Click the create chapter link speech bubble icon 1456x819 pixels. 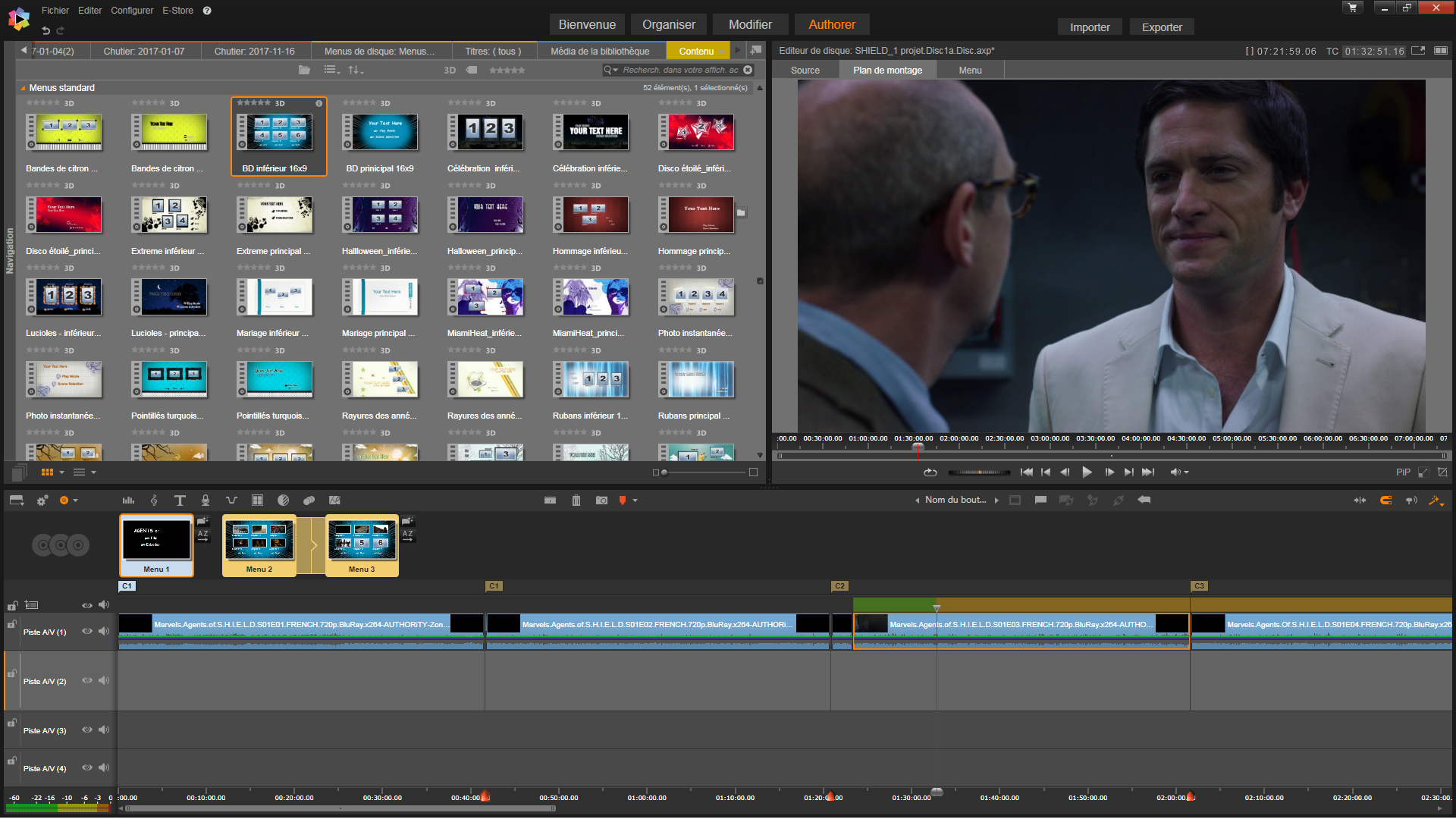(1040, 500)
